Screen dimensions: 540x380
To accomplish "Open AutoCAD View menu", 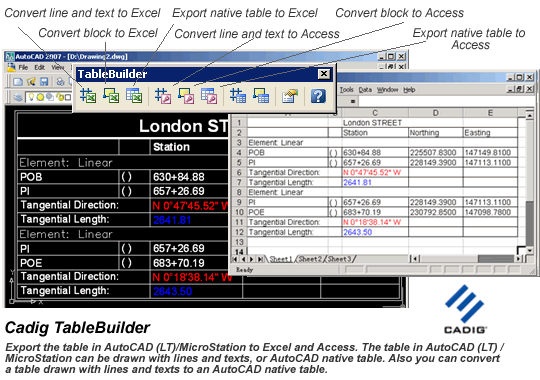I will (x=58, y=67).
